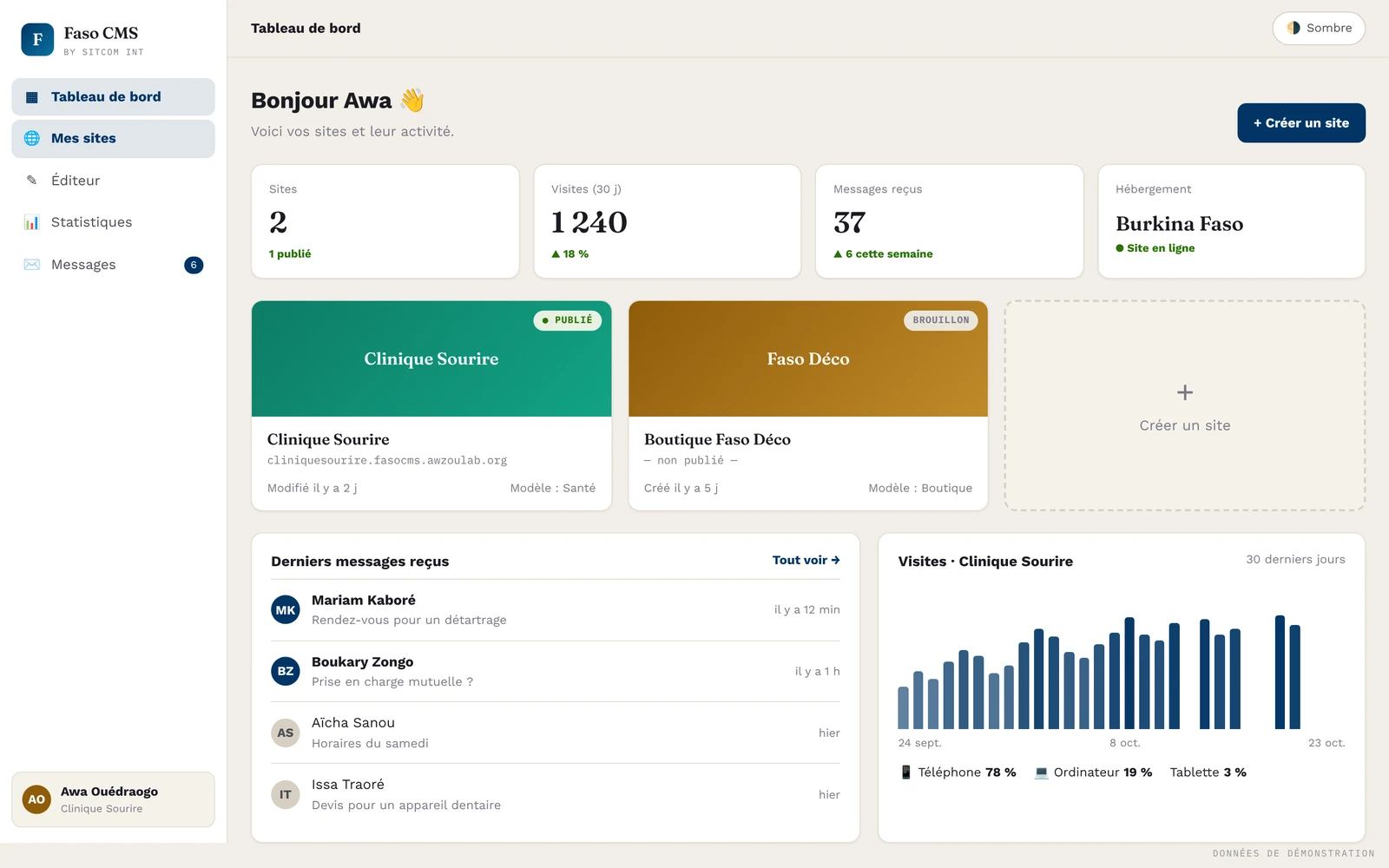Screen dimensions: 1389x868
Task: Follow the Tout voir link
Action: click(x=806, y=560)
